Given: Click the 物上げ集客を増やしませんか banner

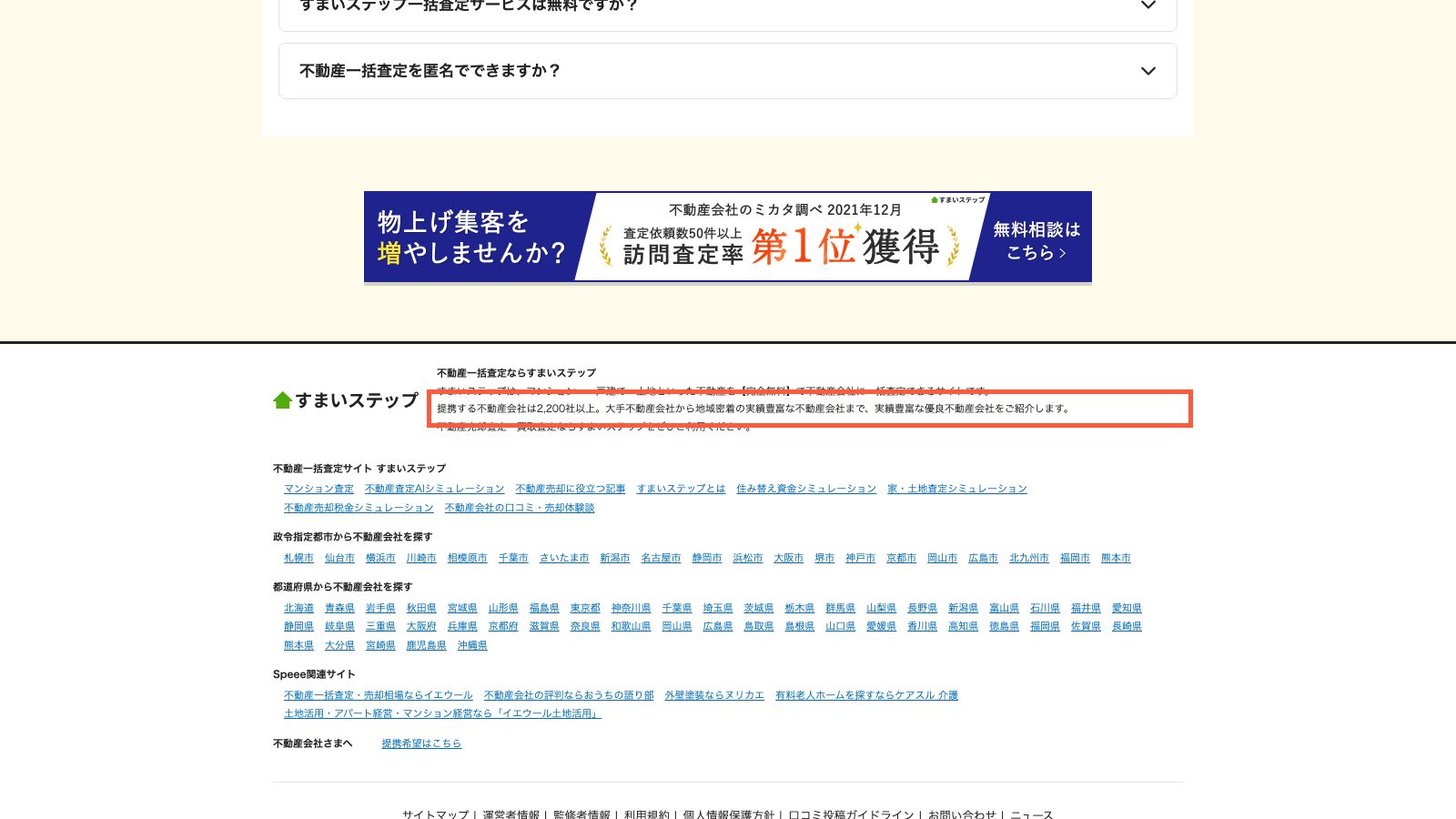Looking at the screenshot, I should 727,237.
